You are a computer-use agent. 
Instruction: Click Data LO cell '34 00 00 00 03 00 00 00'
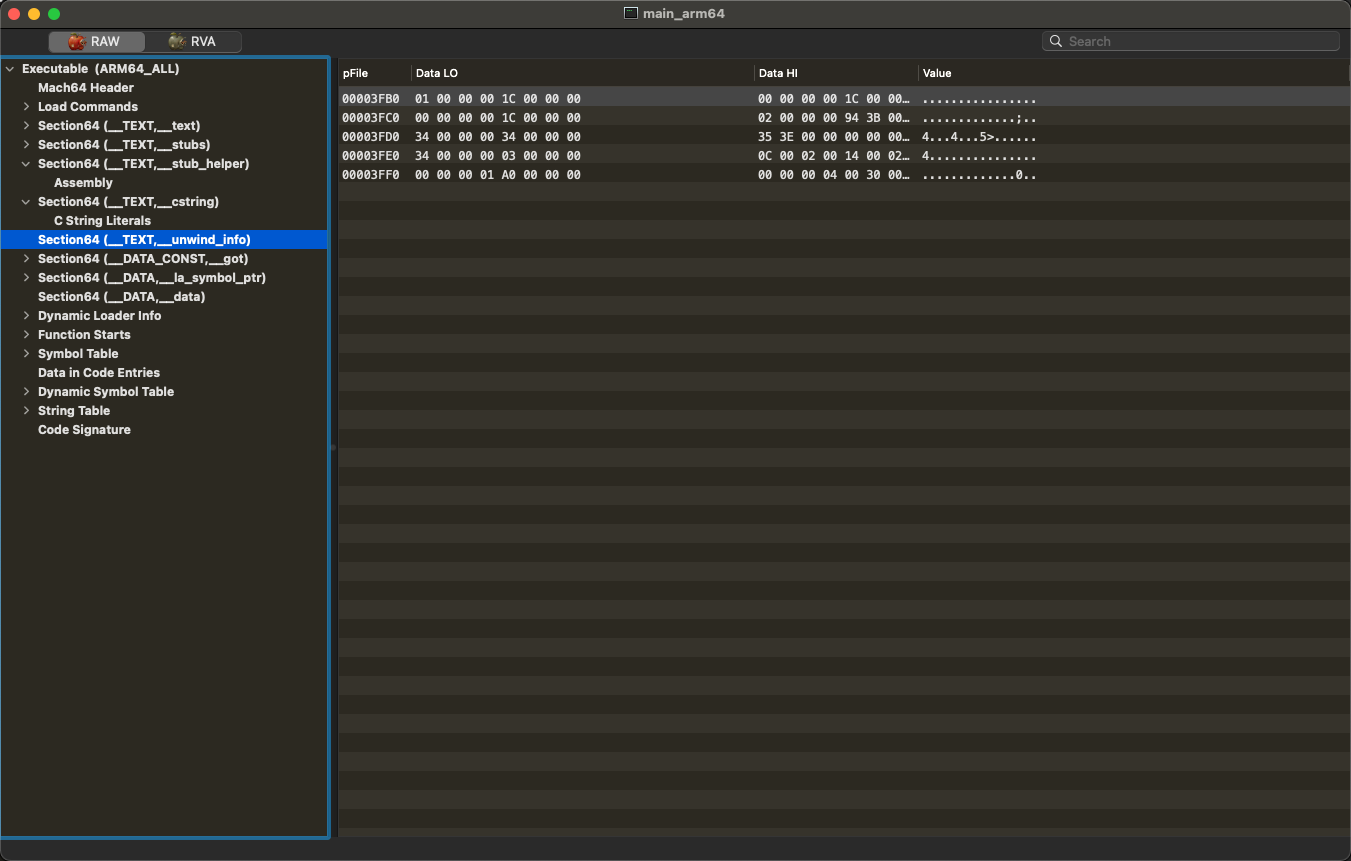(498, 156)
